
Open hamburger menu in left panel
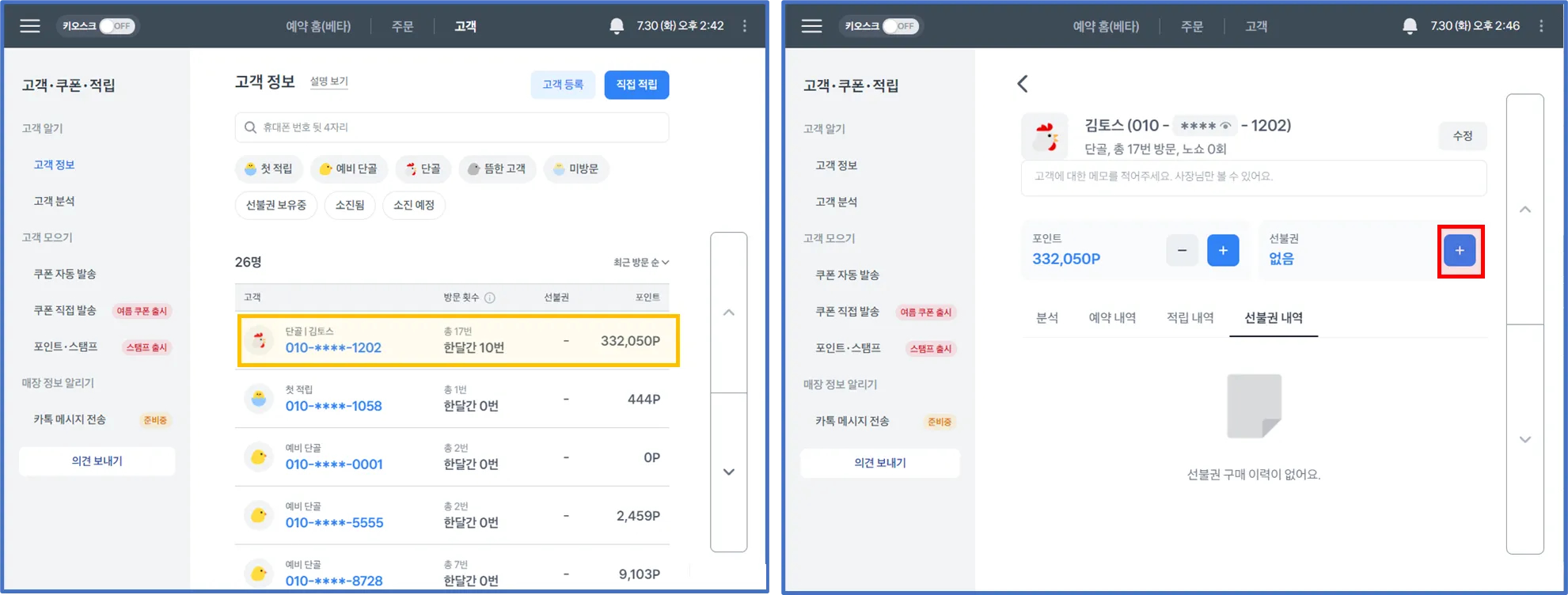(x=30, y=26)
